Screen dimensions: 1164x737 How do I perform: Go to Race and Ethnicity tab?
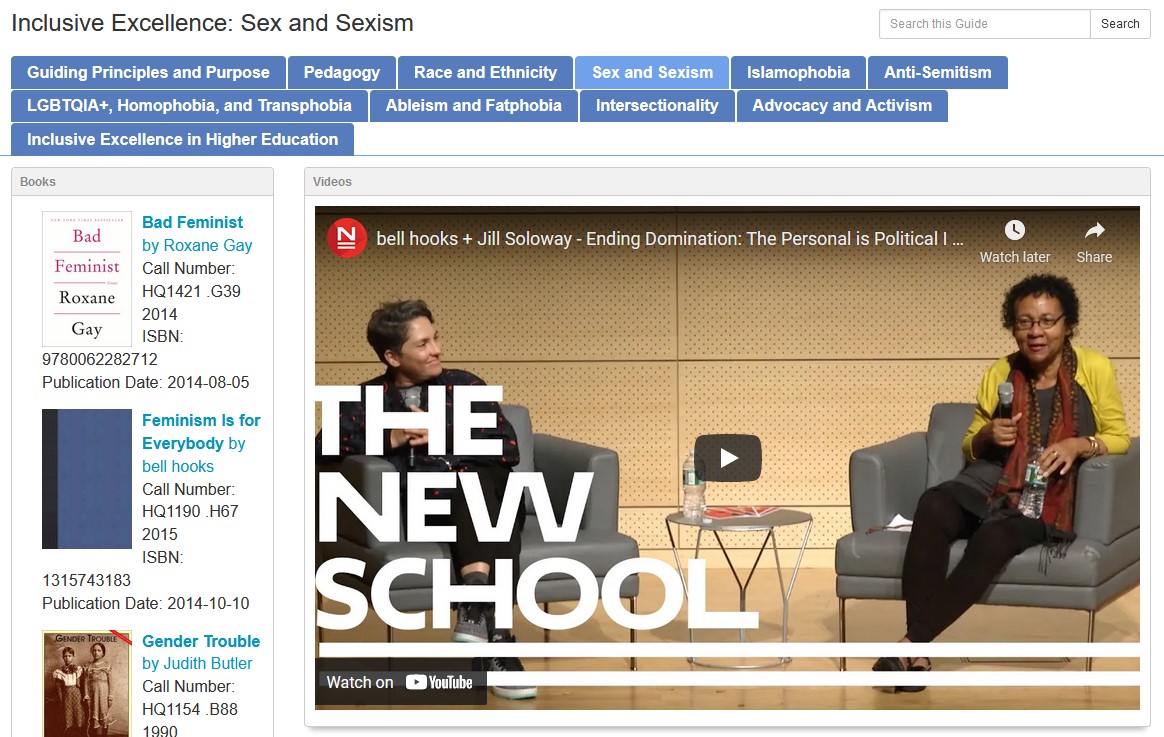coord(485,72)
